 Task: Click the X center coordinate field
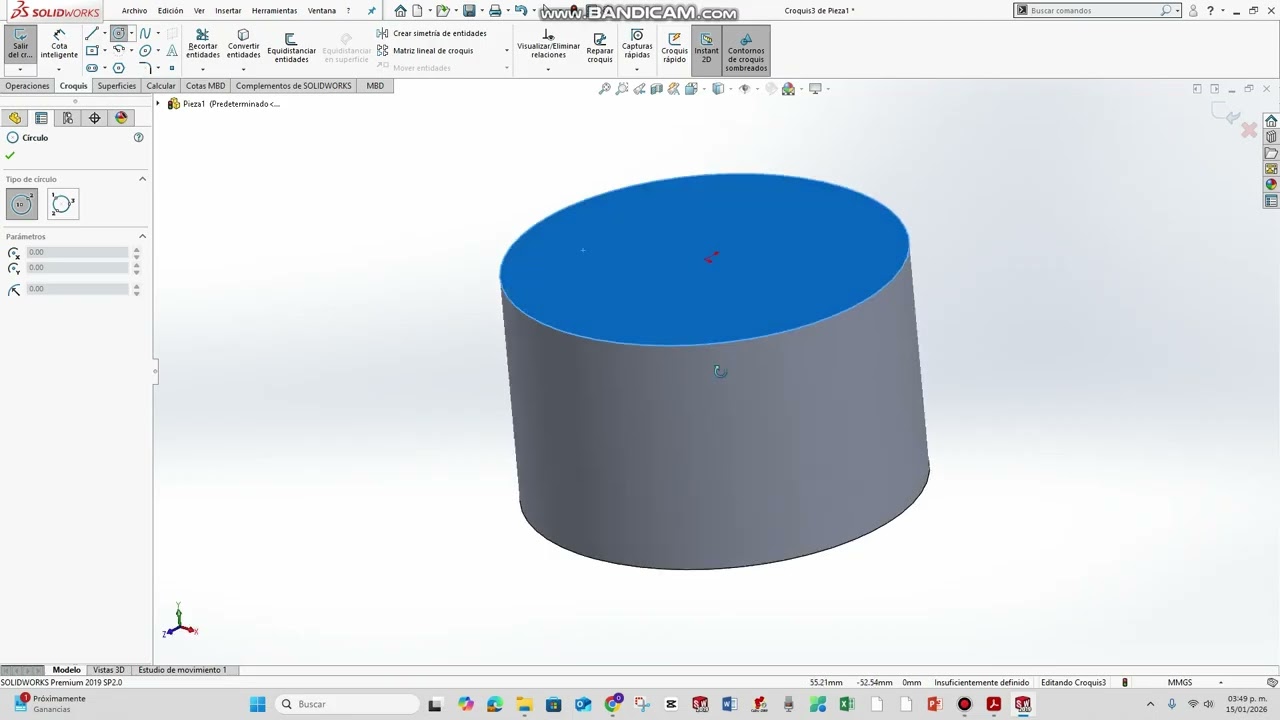click(x=78, y=252)
